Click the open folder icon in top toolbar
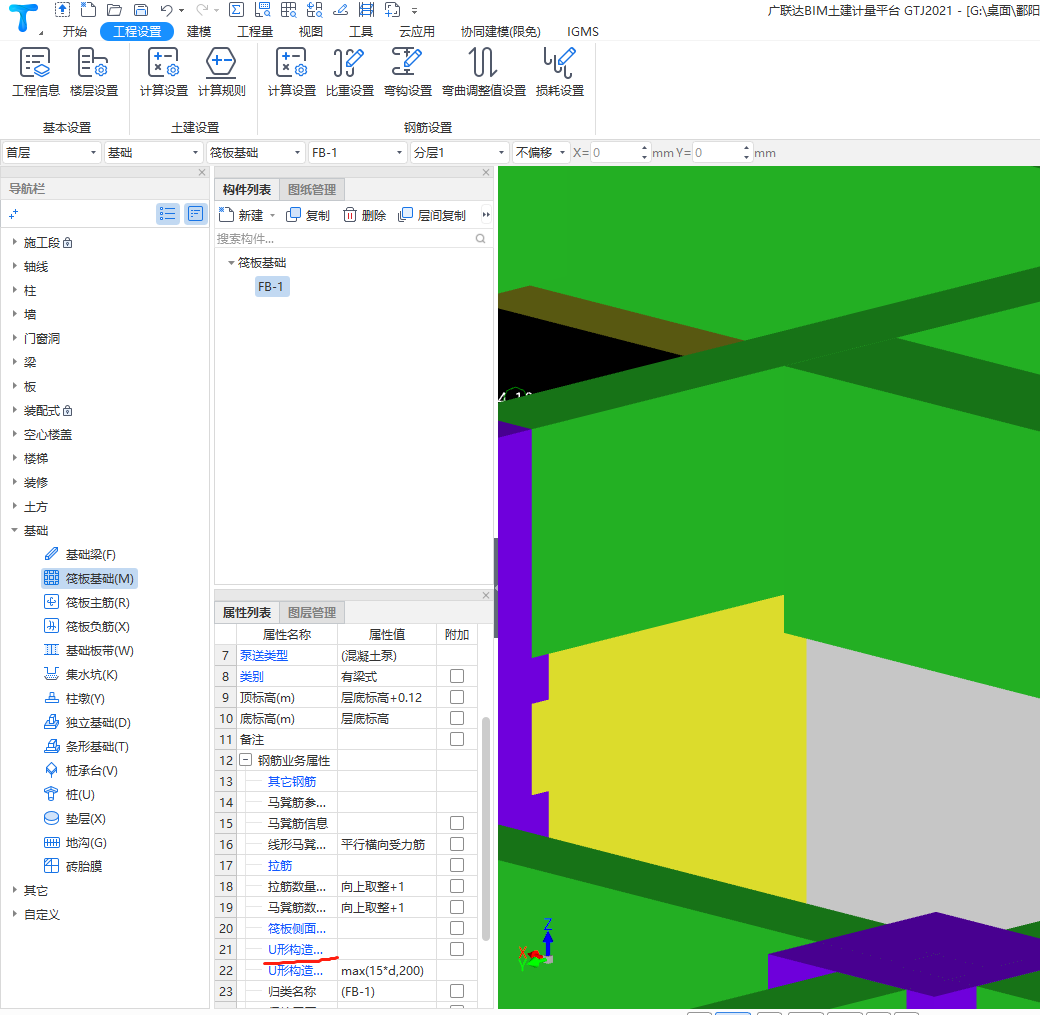This screenshot has width=1040, height=1015. (x=114, y=10)
